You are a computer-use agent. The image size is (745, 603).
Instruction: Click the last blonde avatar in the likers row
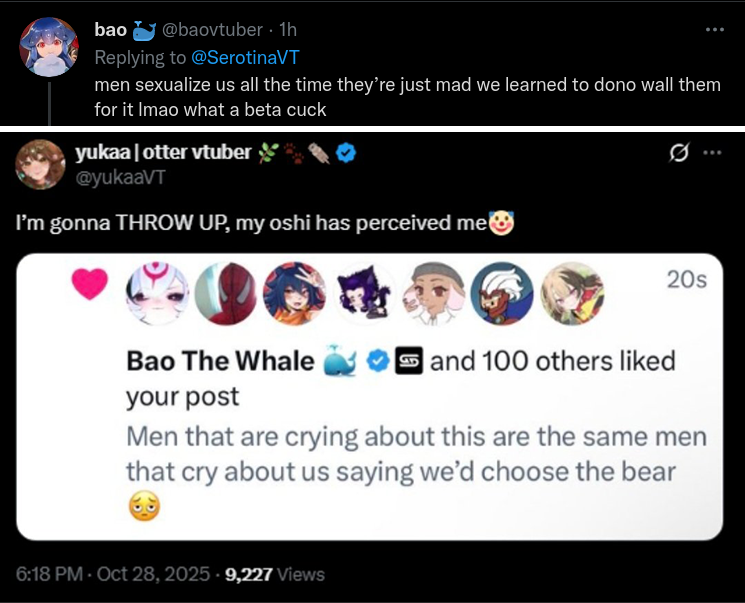[571, 293]
